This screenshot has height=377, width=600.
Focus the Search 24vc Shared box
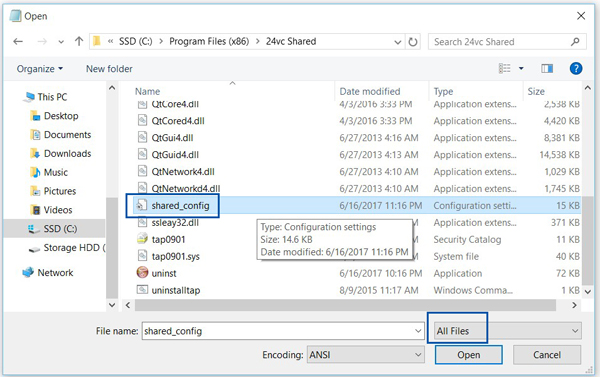tap(507, 42)
